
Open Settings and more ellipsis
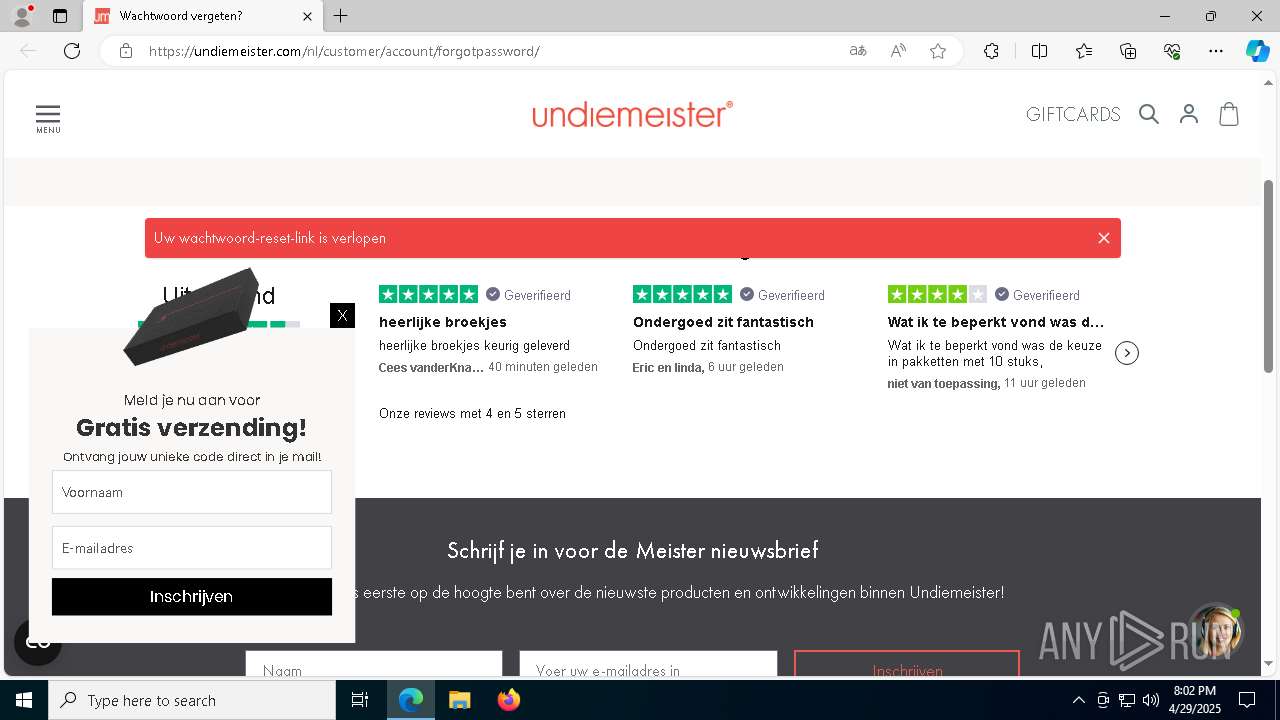click(1216, 51)
